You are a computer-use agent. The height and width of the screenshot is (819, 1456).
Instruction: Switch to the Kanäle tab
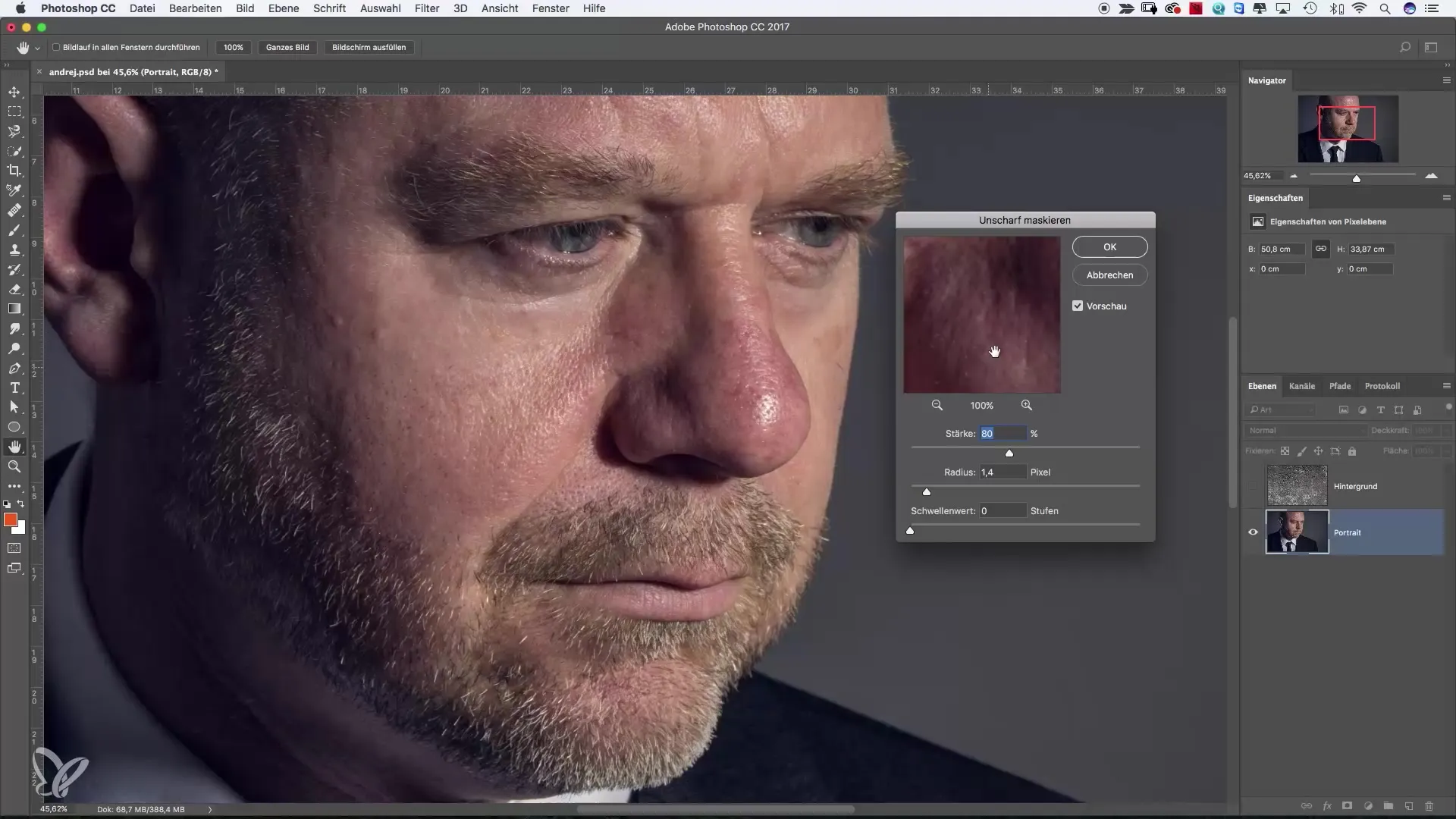point(1302,386)
